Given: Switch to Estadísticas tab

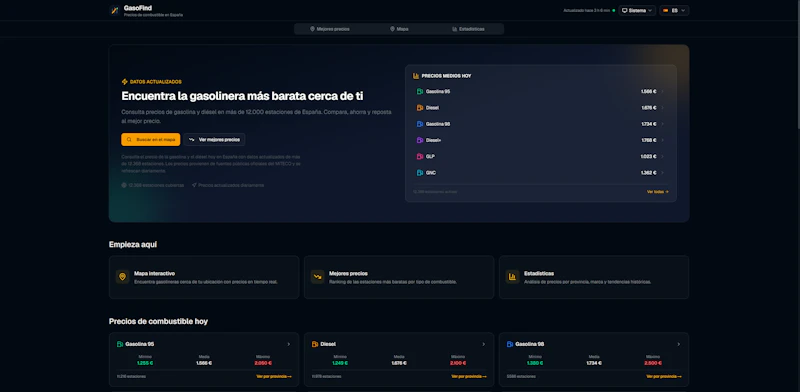Looking at the screenshot, I should pyautogui.click(x=468, y=29).
